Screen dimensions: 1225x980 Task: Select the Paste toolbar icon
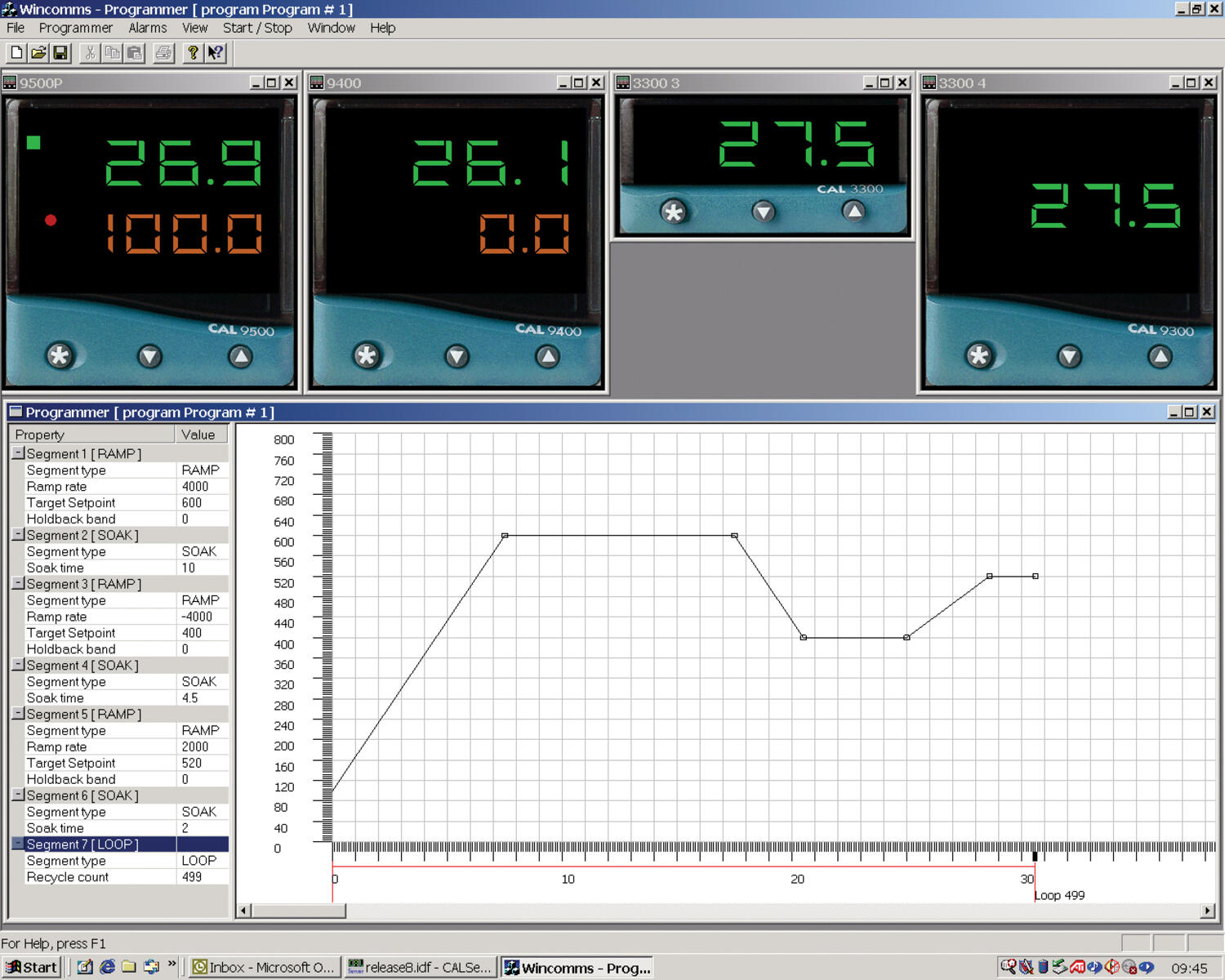click(133, 53)
